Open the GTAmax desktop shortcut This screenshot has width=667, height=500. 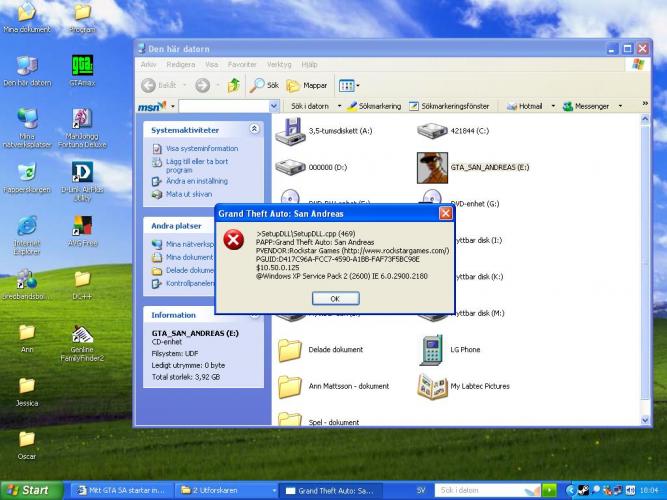[x=83, y=66]
